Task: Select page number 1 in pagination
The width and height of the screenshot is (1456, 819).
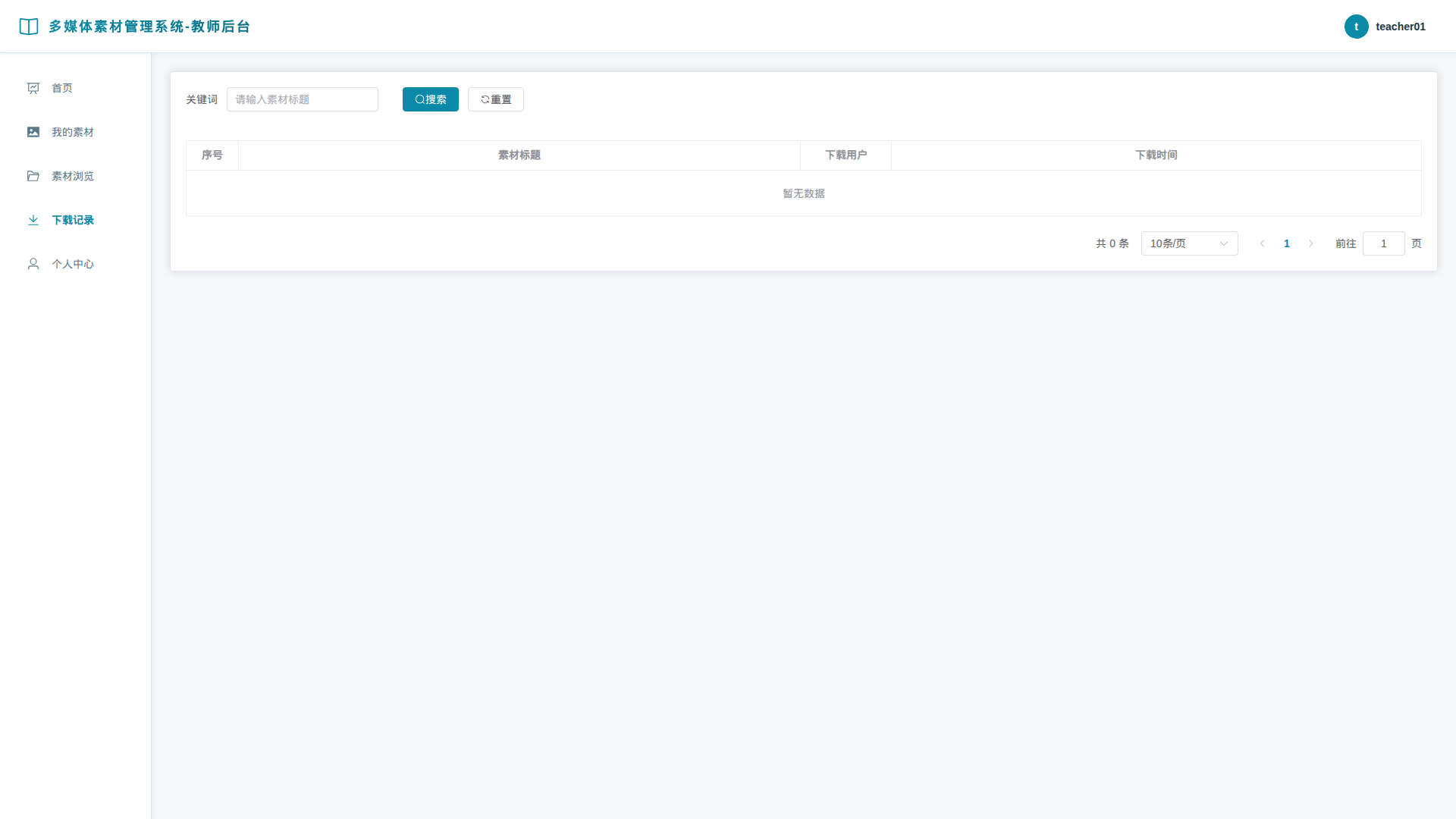Action: click(1287, 243)
